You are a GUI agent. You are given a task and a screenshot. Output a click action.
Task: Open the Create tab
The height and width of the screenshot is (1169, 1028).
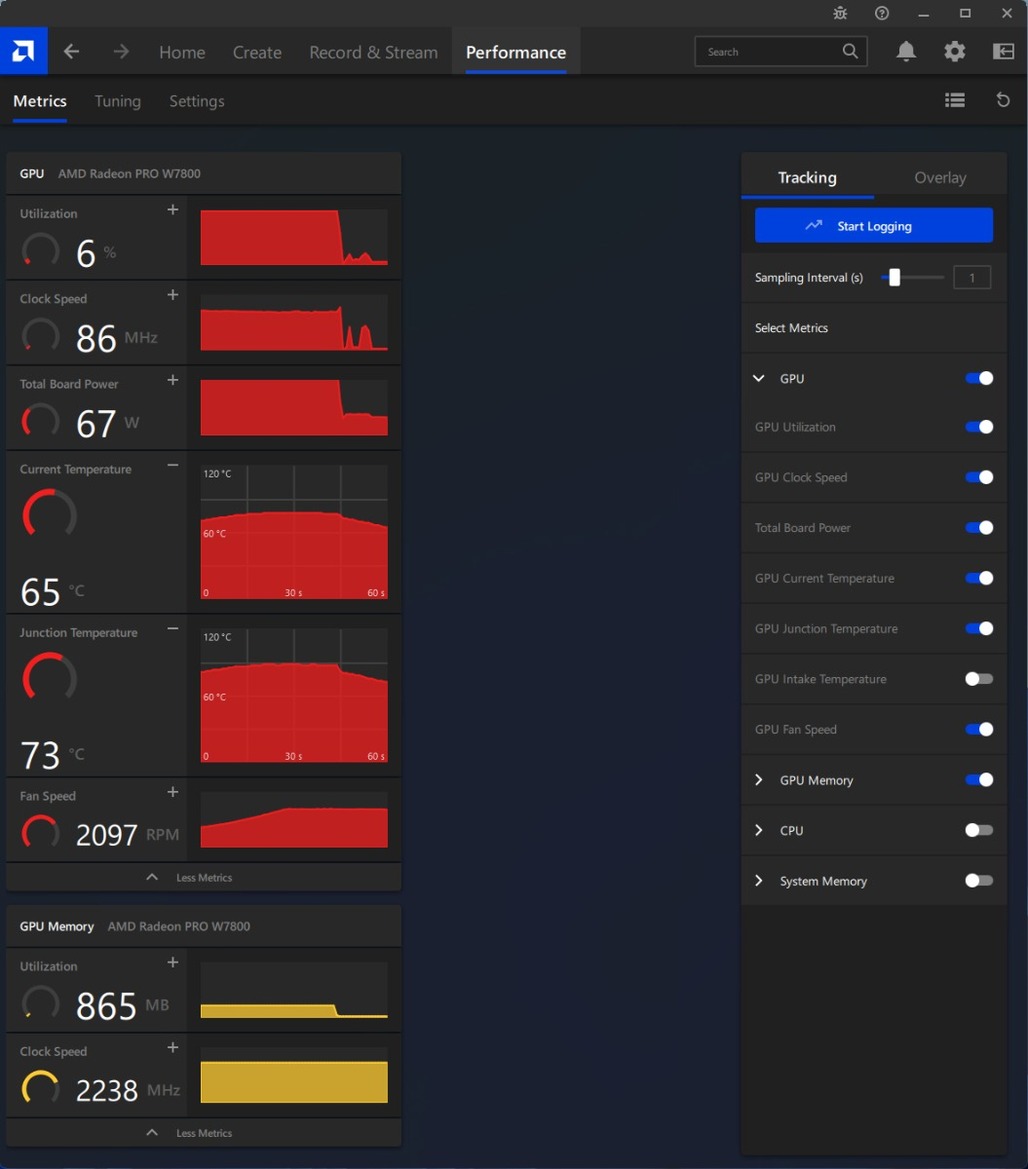[x=257, y=52]
